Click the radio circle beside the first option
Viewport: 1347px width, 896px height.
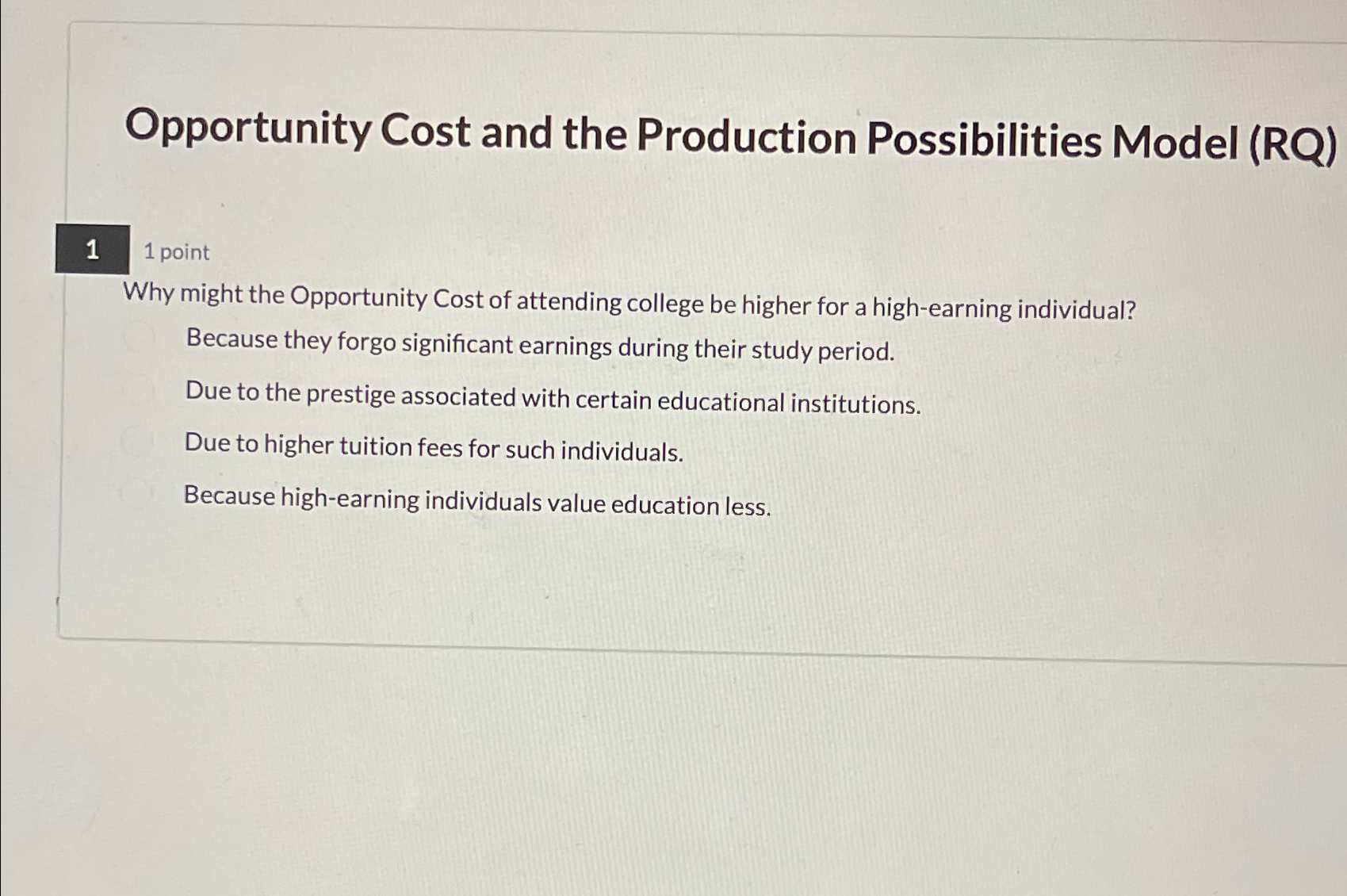(x=138, y=337)
